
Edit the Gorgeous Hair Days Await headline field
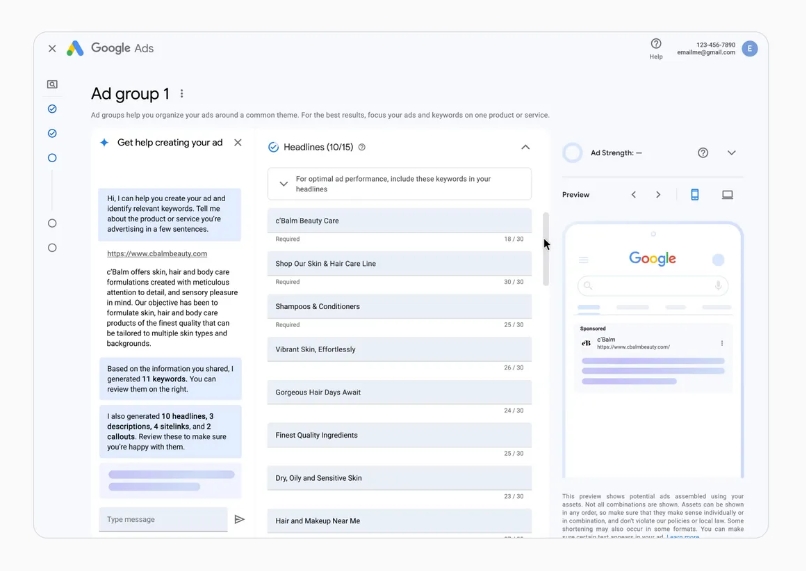399,392
